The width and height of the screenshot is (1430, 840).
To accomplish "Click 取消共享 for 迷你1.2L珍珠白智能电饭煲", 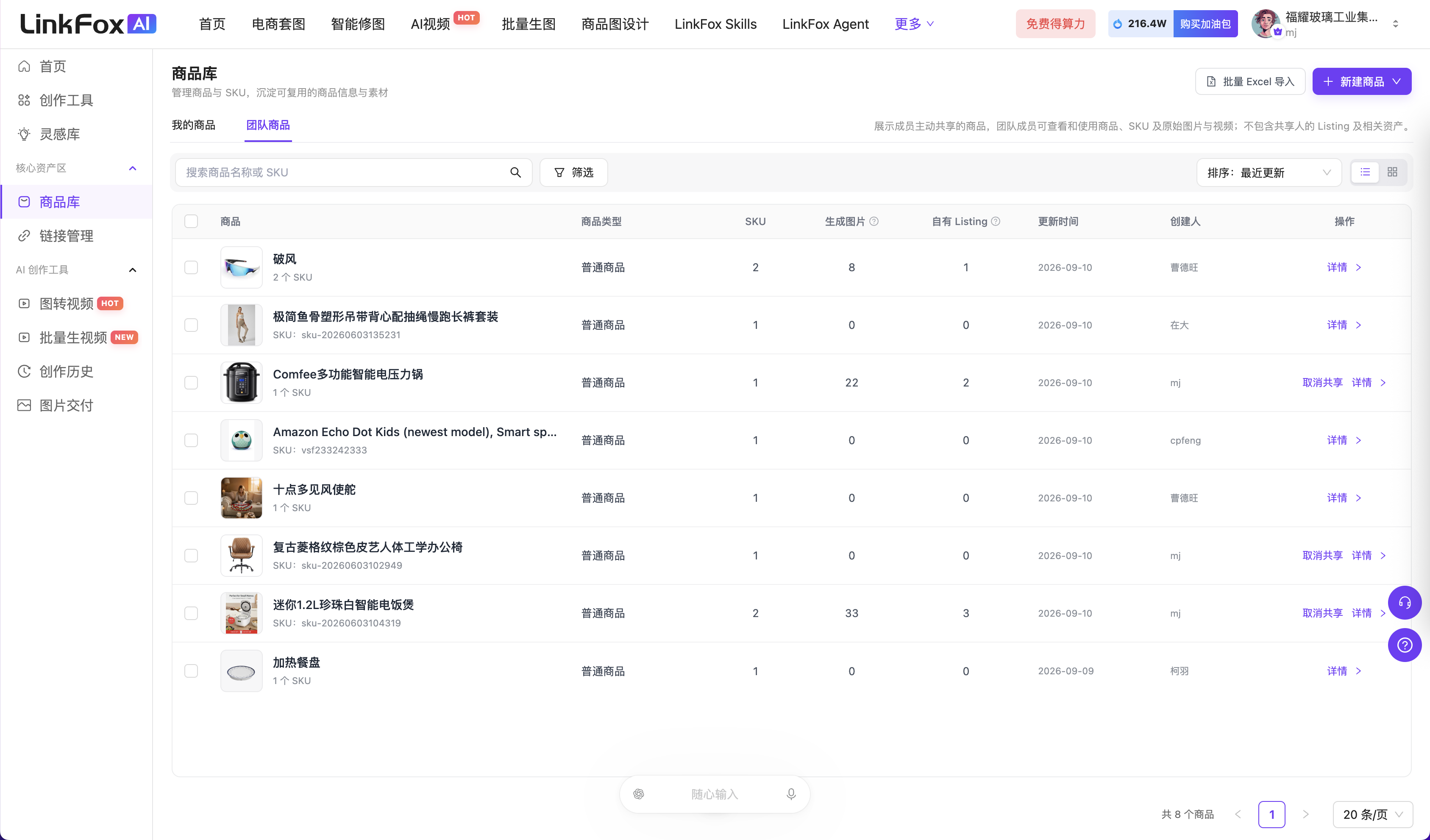I will pos(1322,614).
